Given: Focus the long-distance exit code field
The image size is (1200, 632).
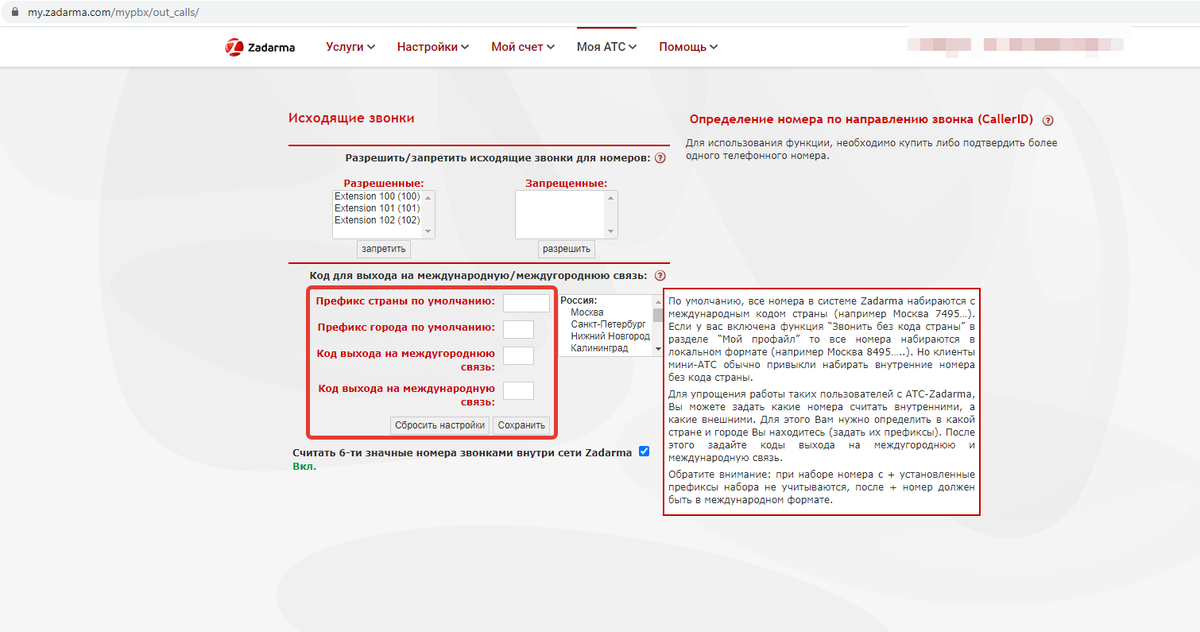Looking at the screenshot, I should 518,357.
